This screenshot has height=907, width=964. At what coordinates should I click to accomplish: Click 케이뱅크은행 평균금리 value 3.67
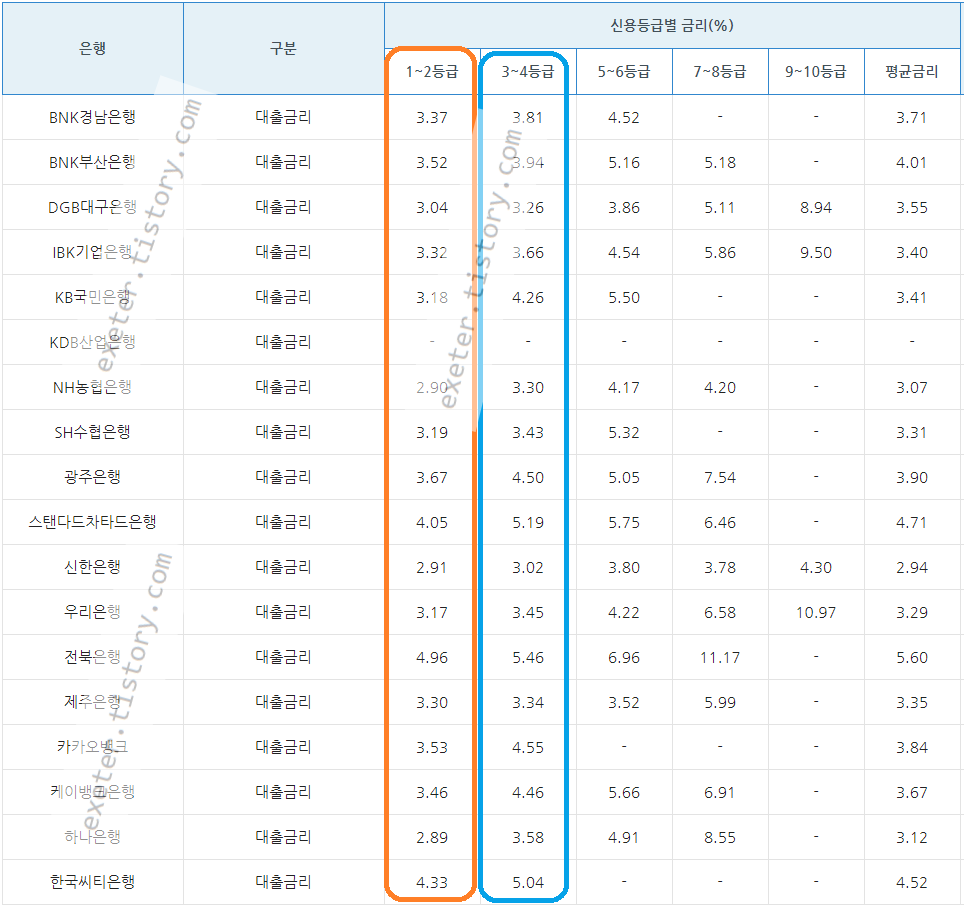point(911,793)
